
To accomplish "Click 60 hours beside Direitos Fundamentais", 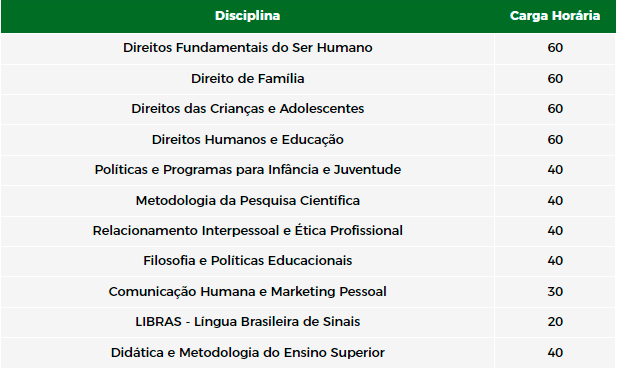I will (x=555, y=48).
